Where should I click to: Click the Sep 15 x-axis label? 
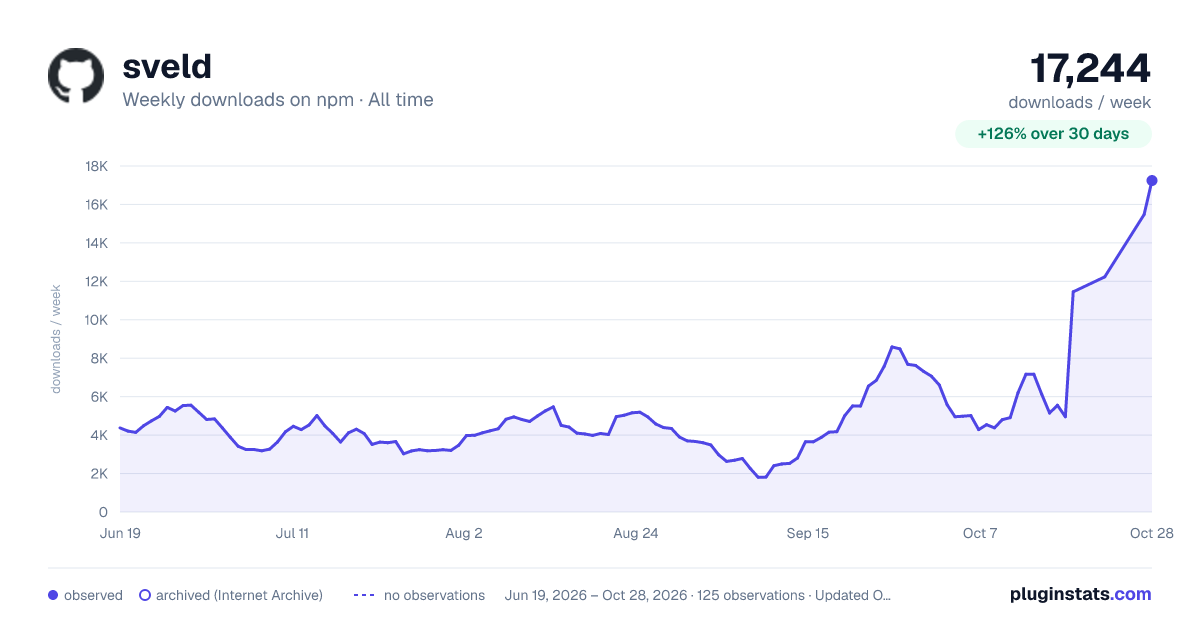(x=808, y=533)
